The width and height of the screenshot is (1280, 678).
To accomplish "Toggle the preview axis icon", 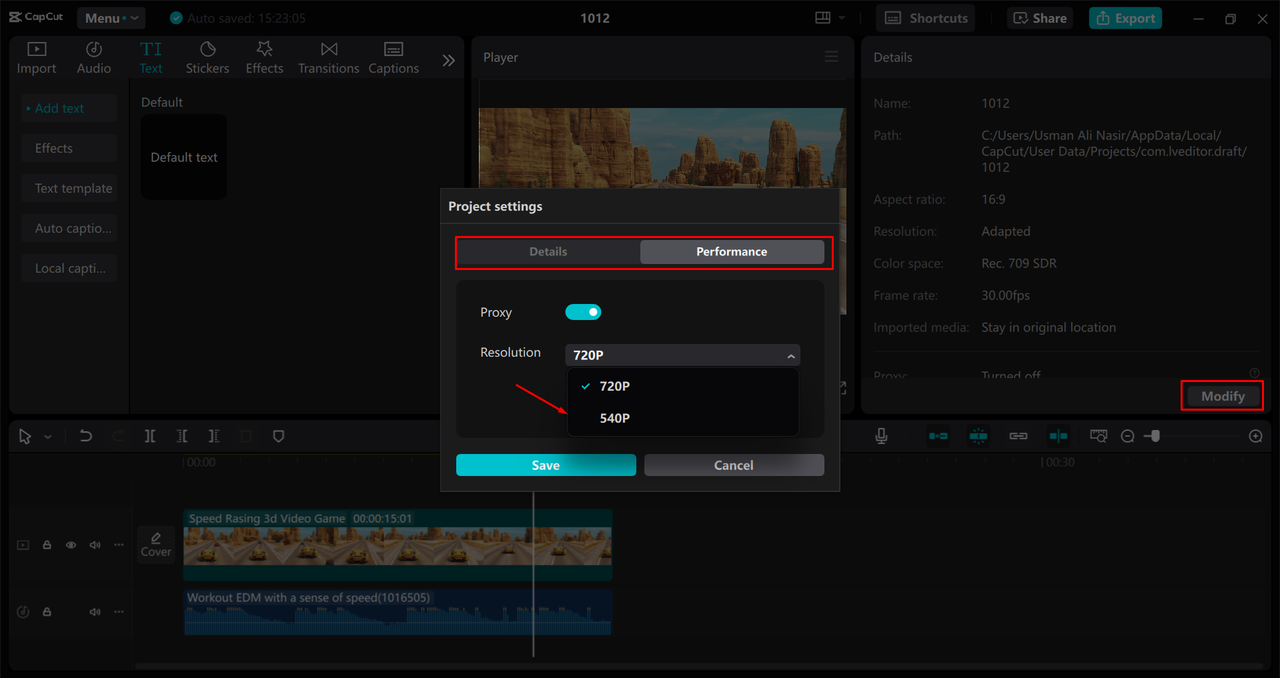I will tap(1058, 436).
